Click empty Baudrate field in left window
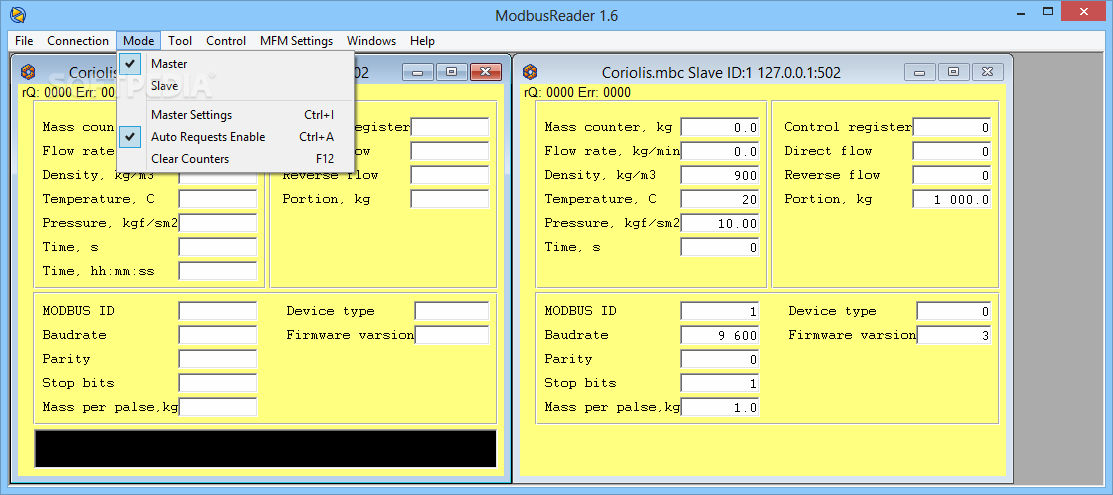1113x495 pixels. (x=218, y=335)
